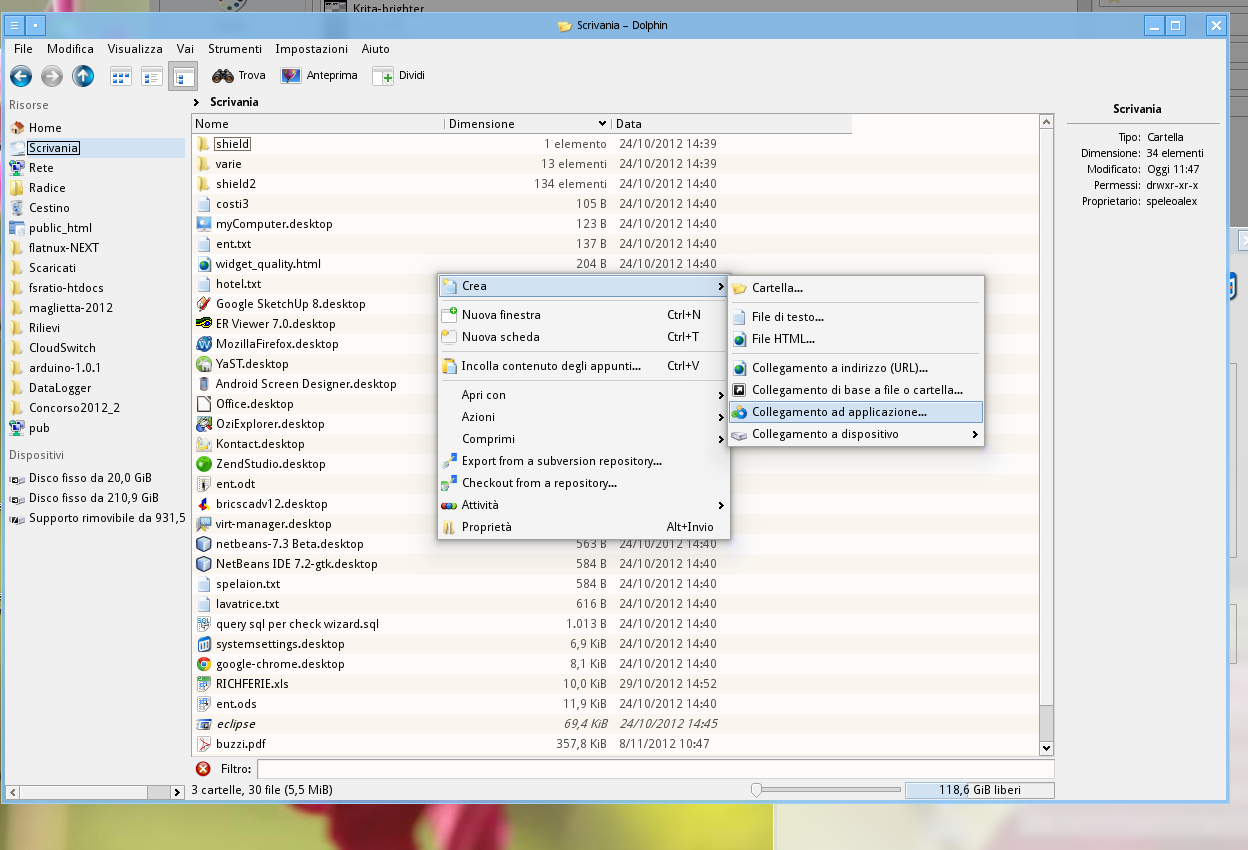
Task: Sort by the Data column header
Action: [731, 124]
